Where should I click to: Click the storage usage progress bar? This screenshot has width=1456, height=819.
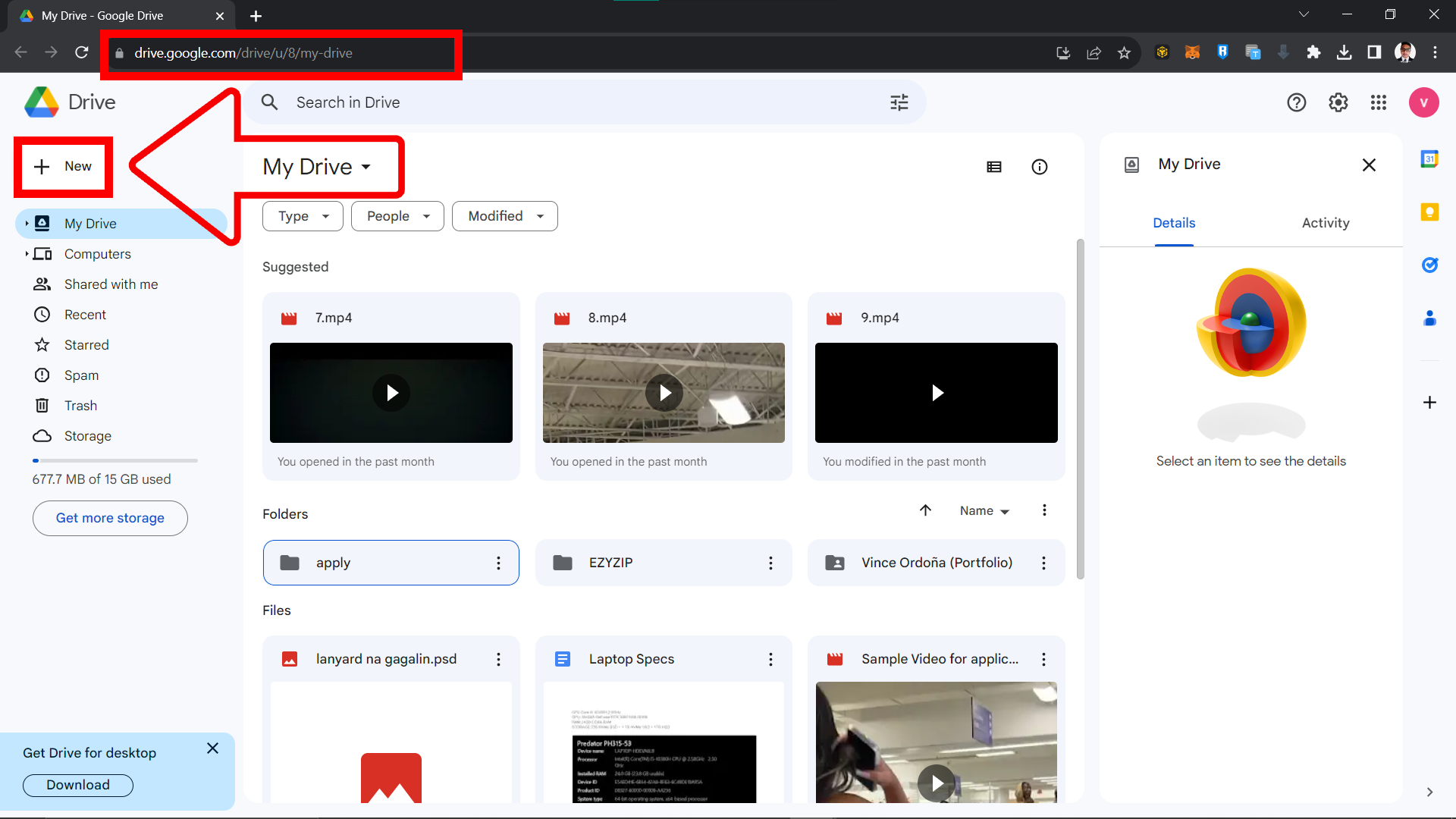pyautogui.click(x=114, y=460)
